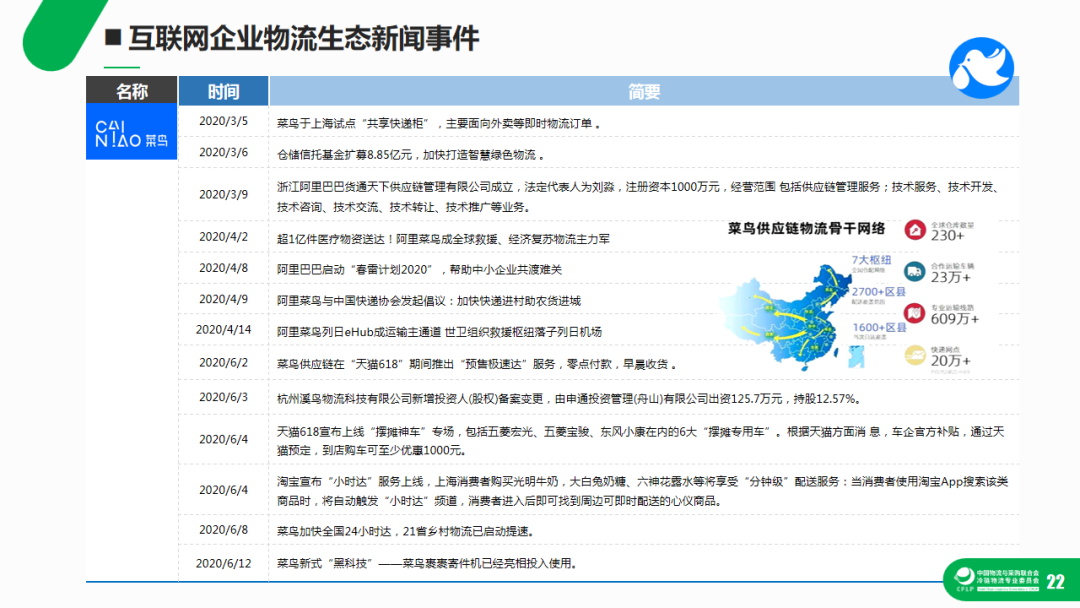Click the 2020/4/14 date cell

point(223,330)
